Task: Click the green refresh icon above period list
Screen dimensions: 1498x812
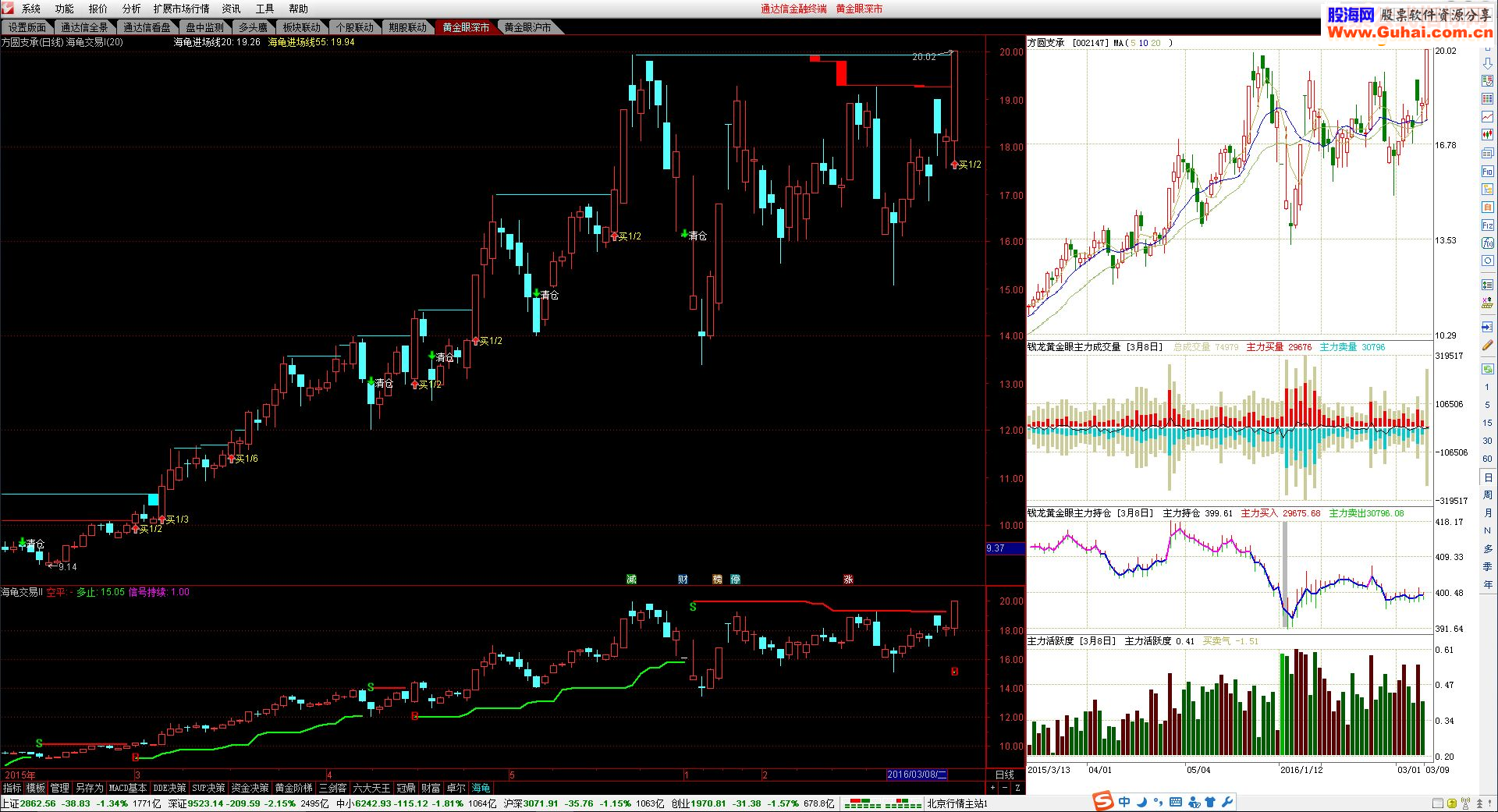Action: point(1487,369)
